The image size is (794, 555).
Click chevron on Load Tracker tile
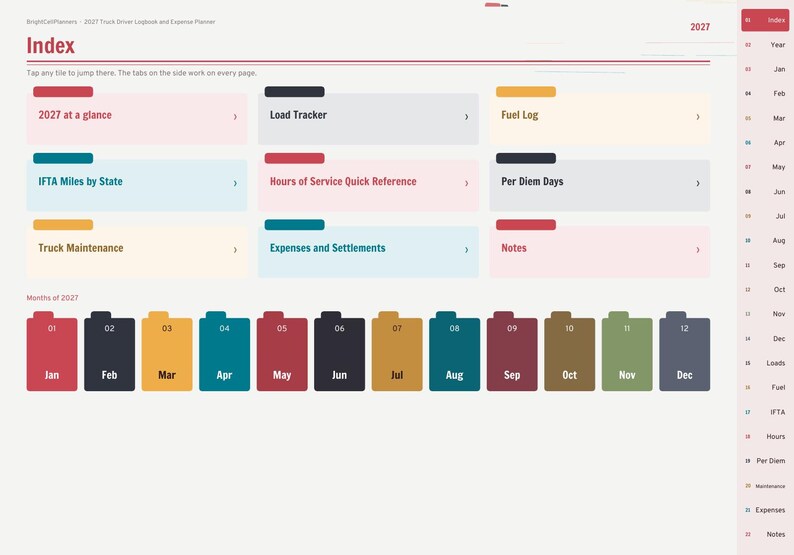[466, 116]
